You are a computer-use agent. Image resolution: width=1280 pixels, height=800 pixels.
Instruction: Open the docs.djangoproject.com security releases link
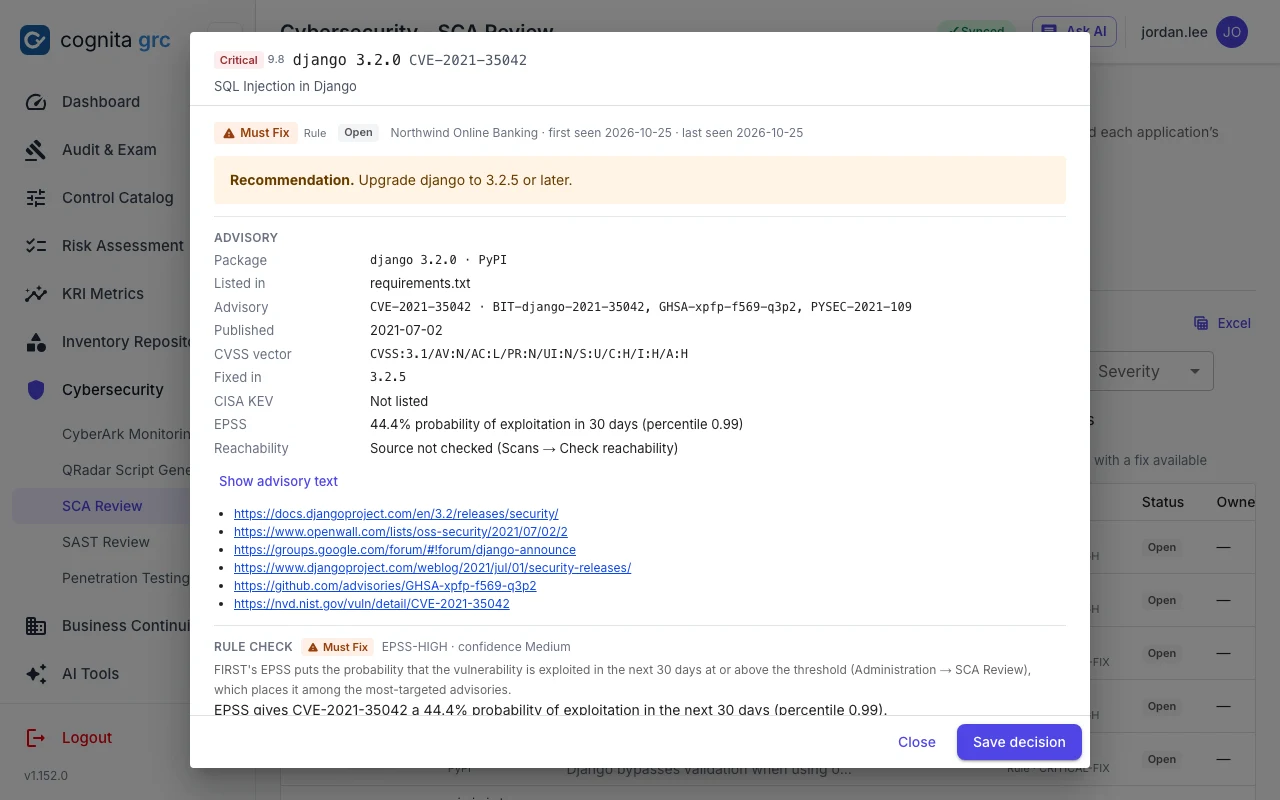[x=396, y=513]
